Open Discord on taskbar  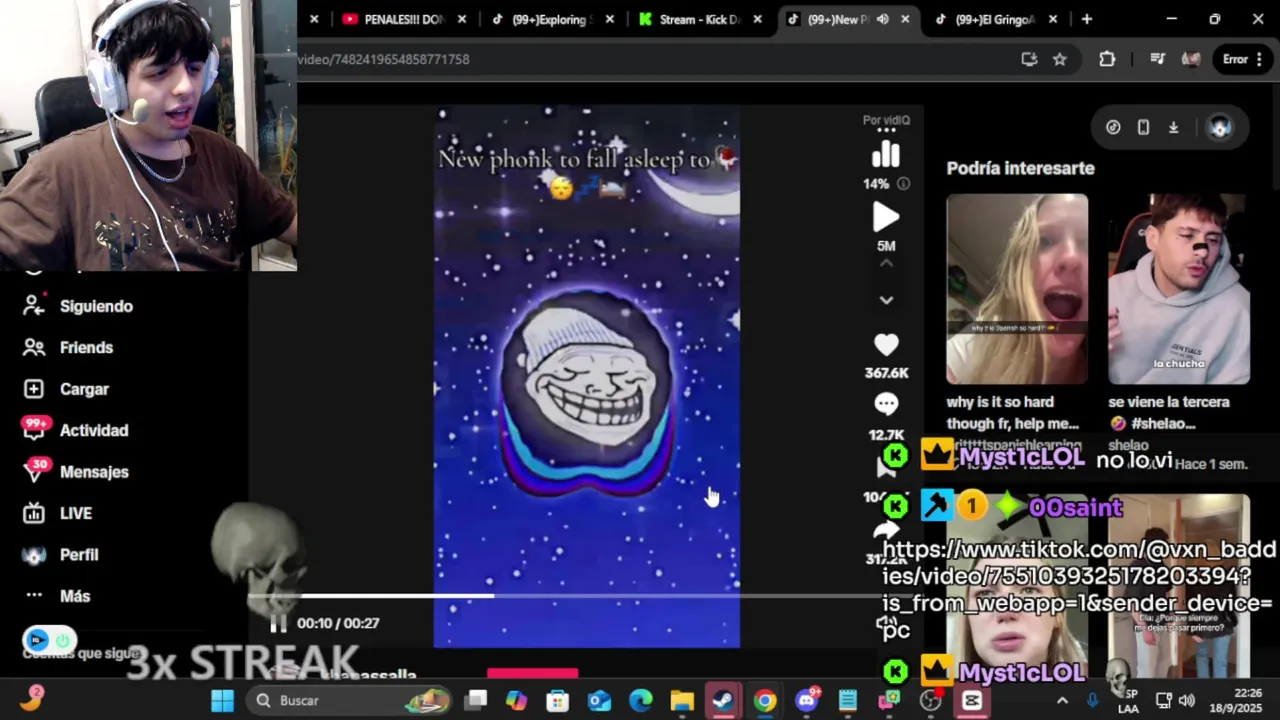click(806, 700)
